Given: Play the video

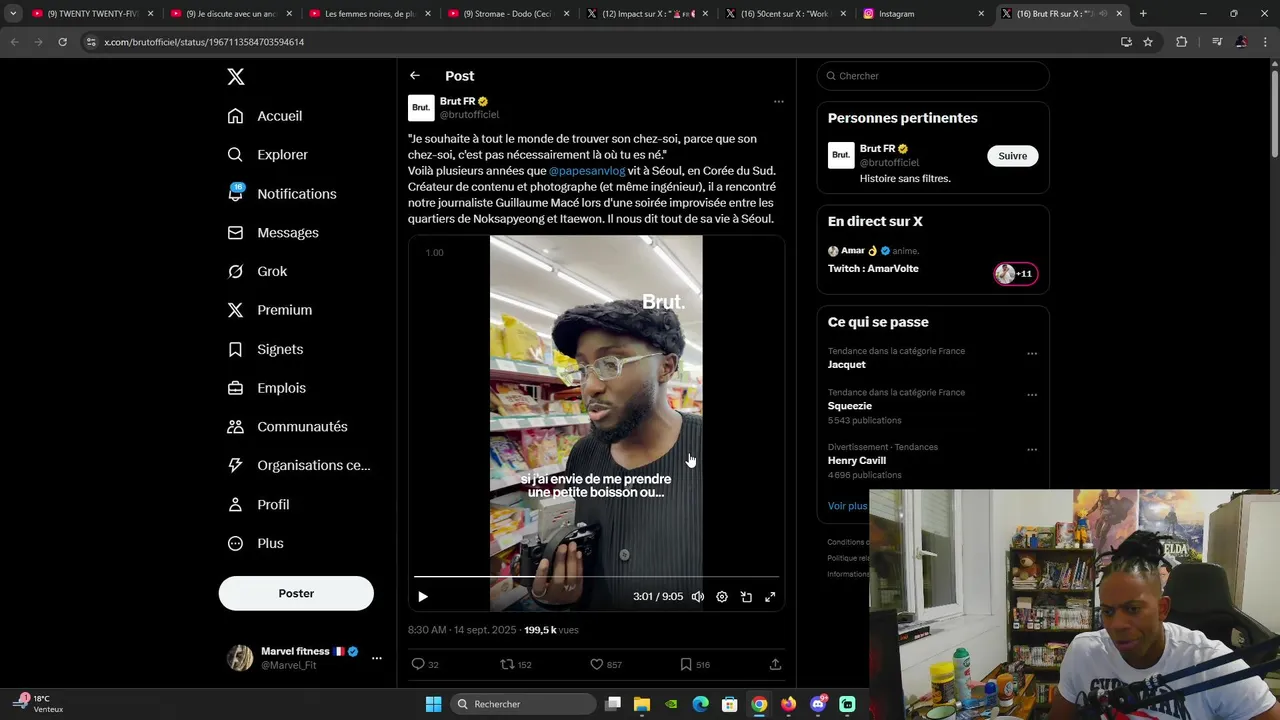Looking at the screenshot, I should click(x=423, y=597).
